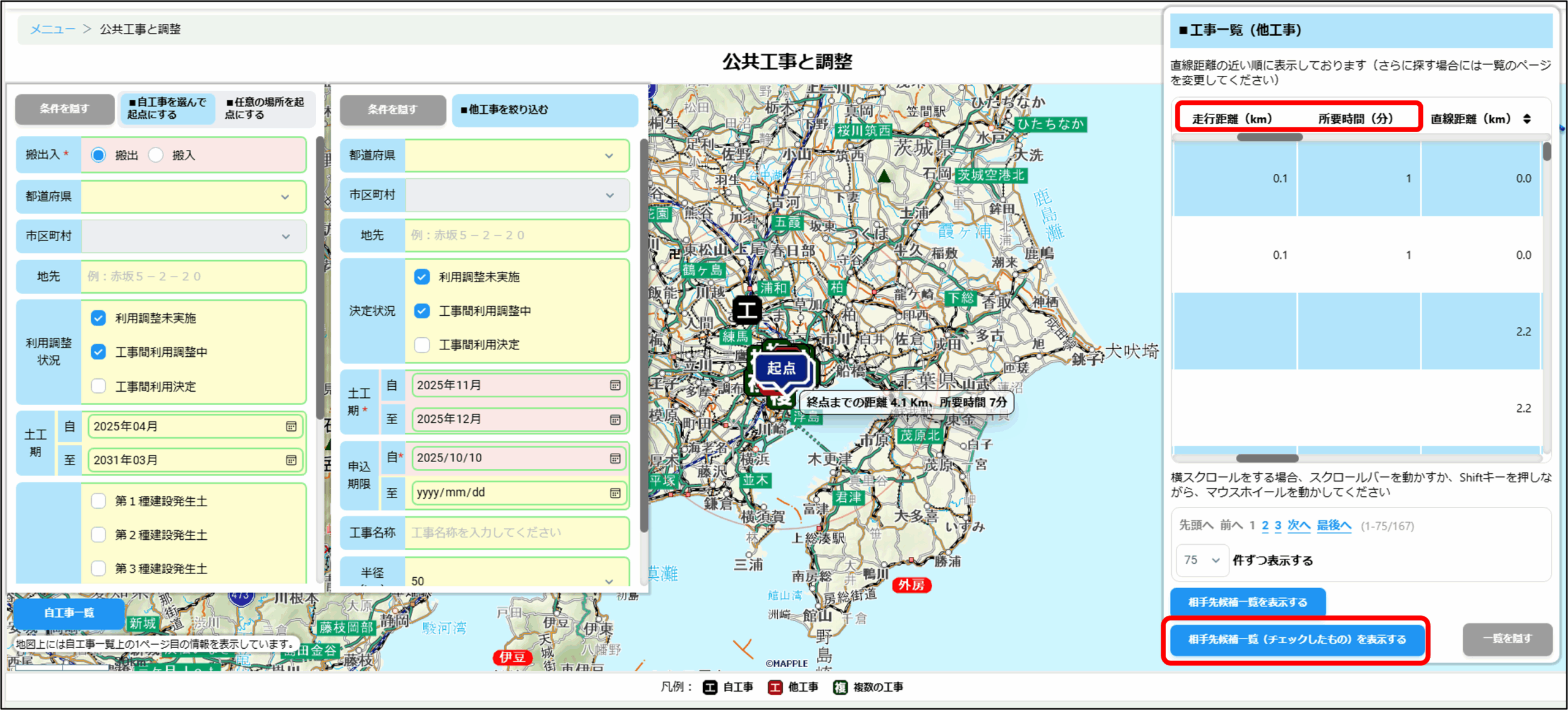Open calendar icon for 2025年11月 field
Viewport: 1568px width, 710px height.
click(x=615, y=385)
